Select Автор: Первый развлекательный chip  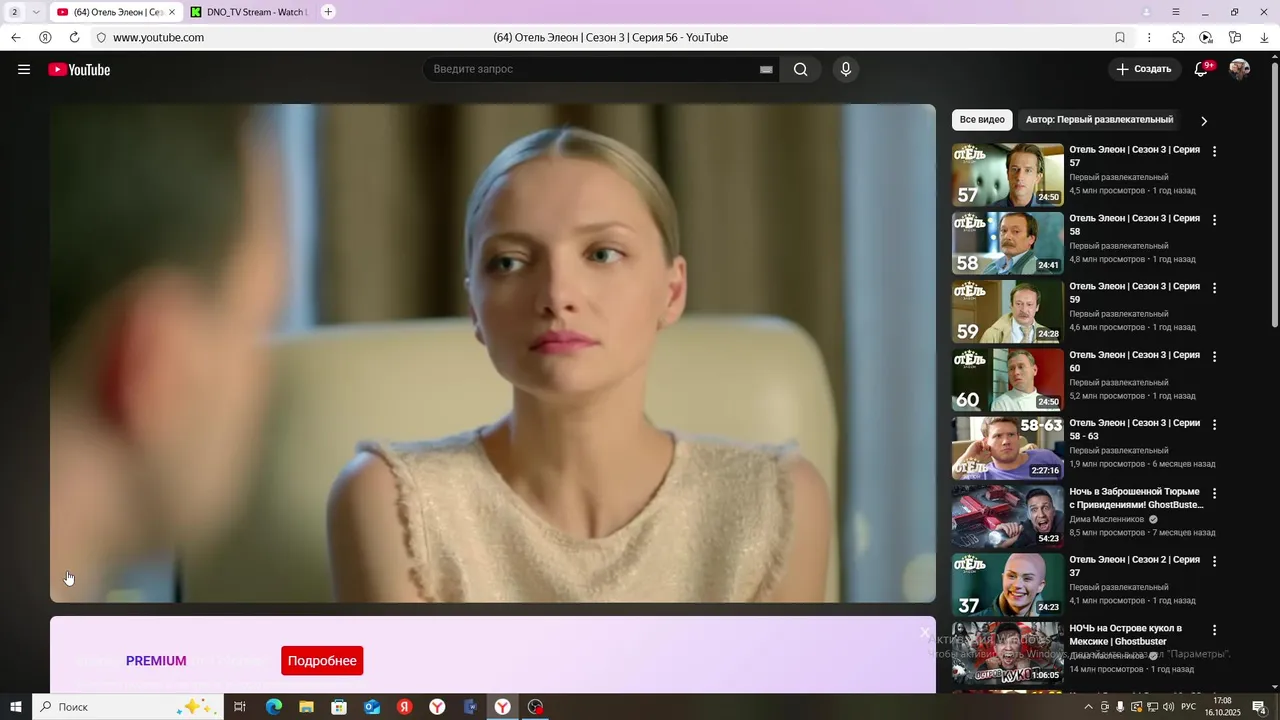pos(1099,120)
